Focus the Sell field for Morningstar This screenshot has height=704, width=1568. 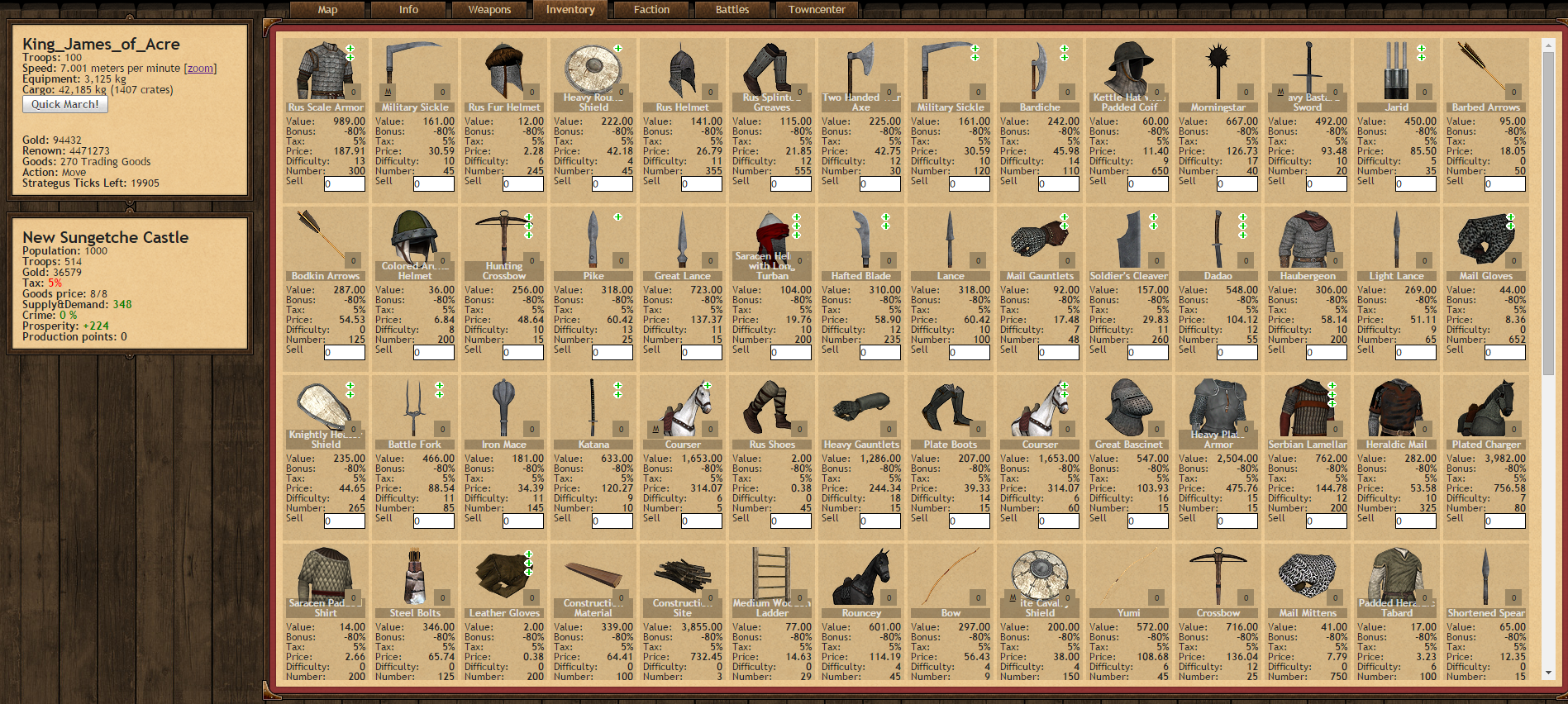point(1237,183)
